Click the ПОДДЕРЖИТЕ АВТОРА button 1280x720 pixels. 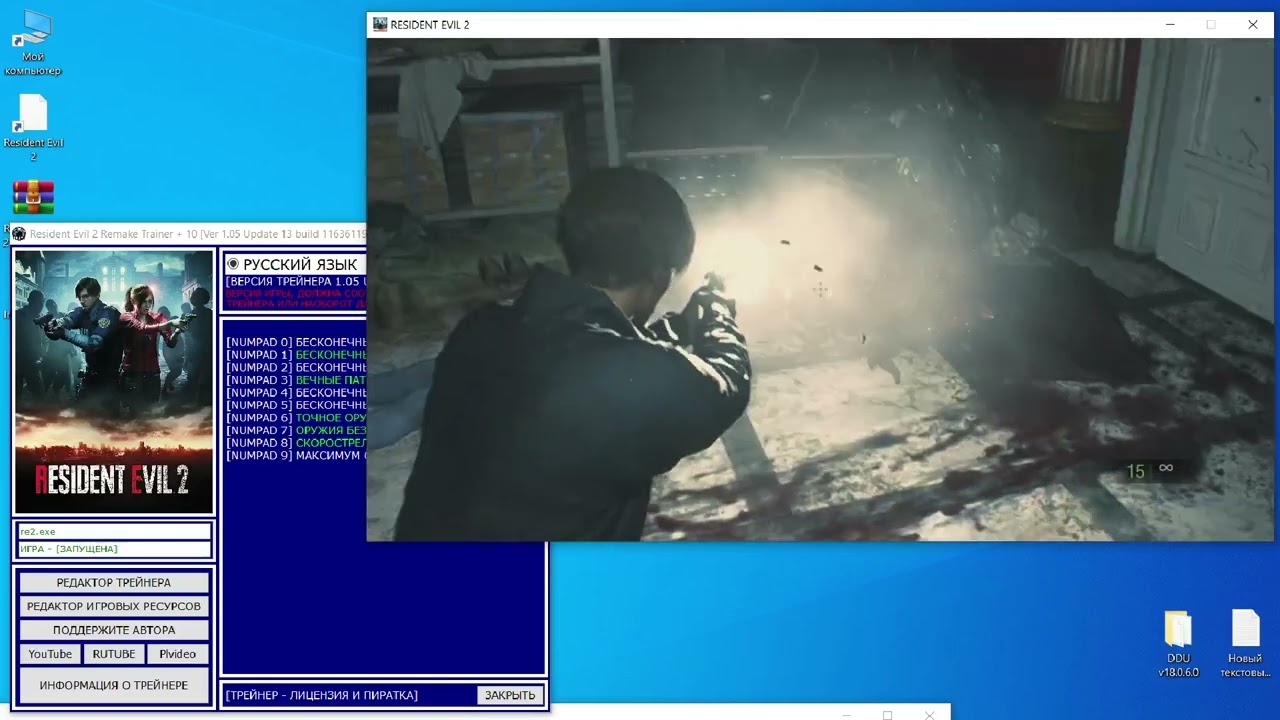click(x=114, y=630)
